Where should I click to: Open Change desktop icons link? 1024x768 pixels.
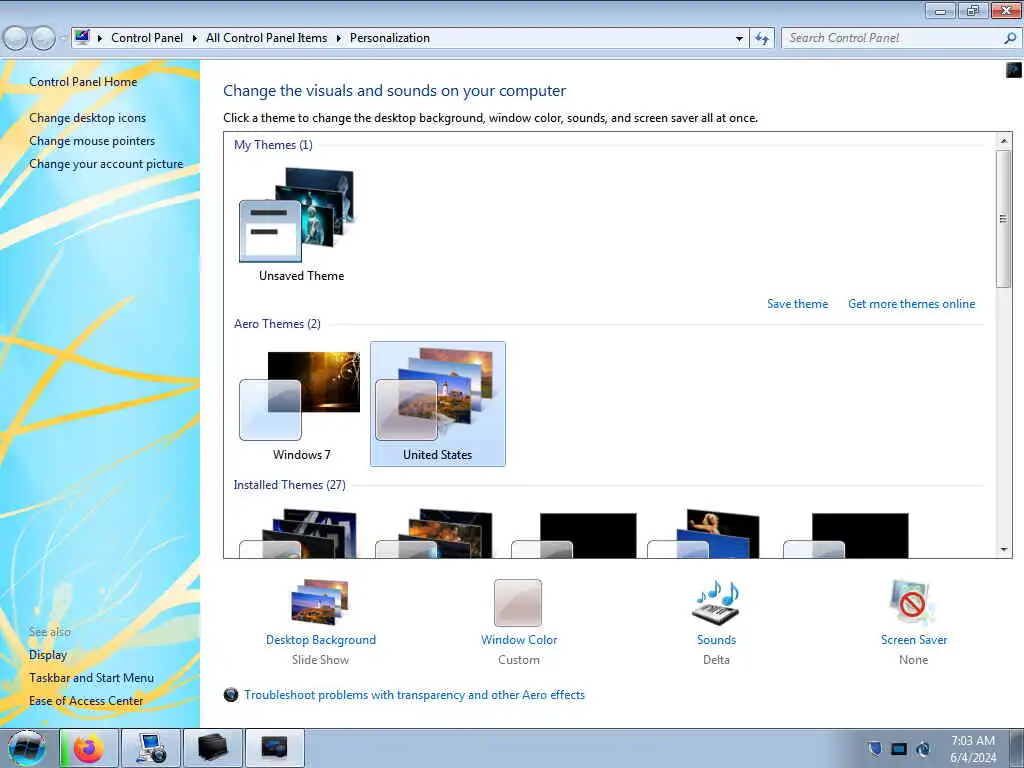click(88, 118)
